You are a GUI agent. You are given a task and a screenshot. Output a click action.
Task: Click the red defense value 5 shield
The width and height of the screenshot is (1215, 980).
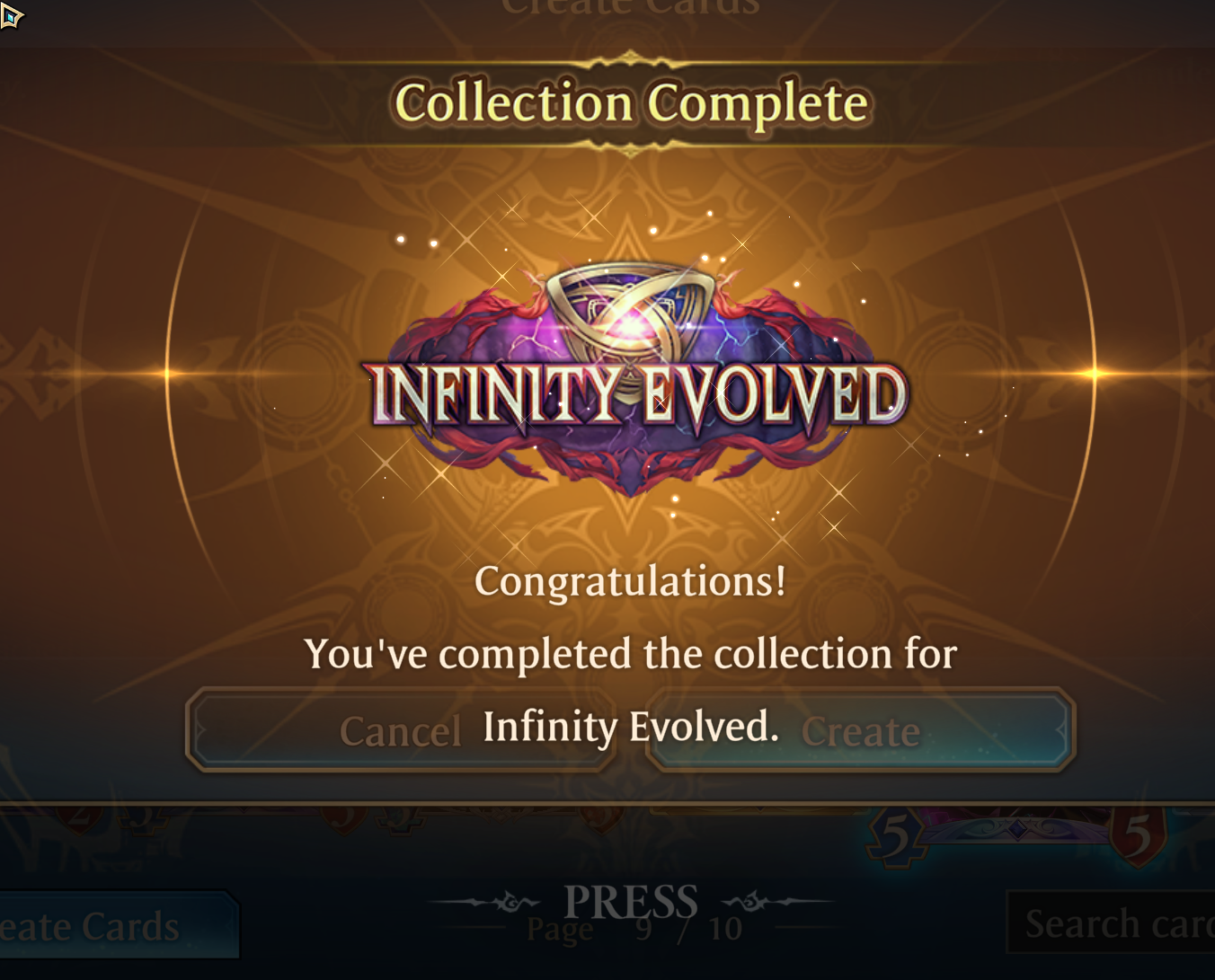[1138, 835]
